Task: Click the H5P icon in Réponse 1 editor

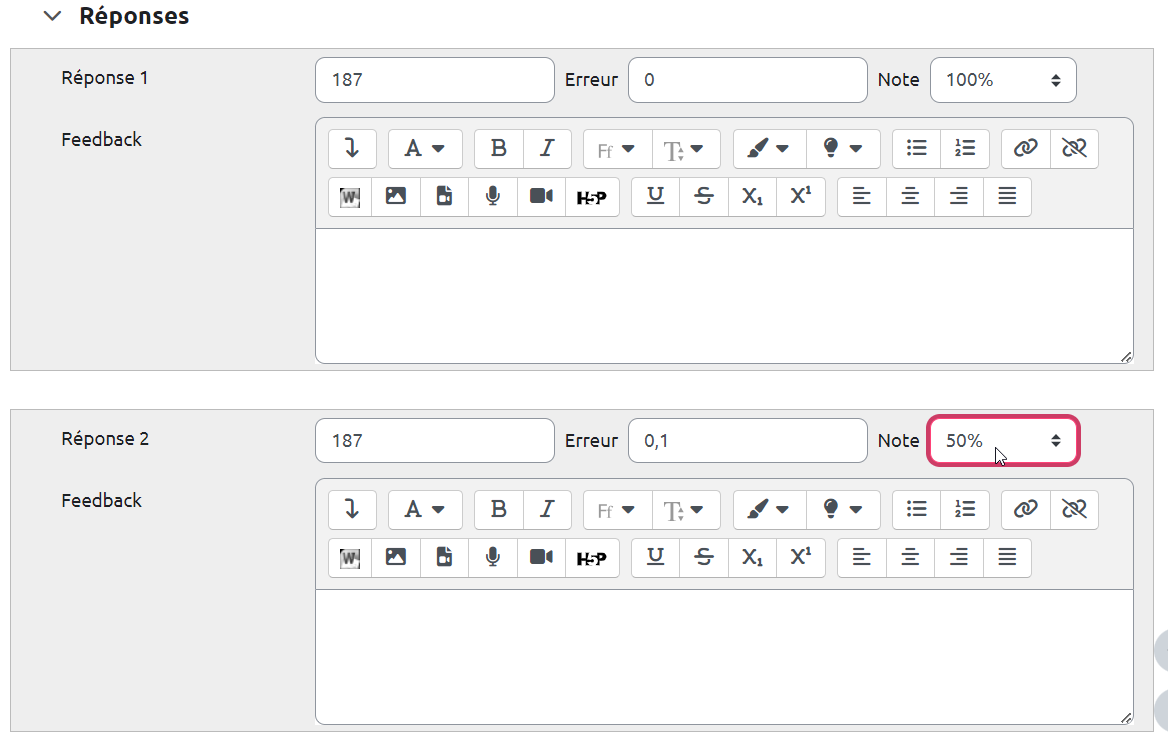Action: click(x=592, y=197)
